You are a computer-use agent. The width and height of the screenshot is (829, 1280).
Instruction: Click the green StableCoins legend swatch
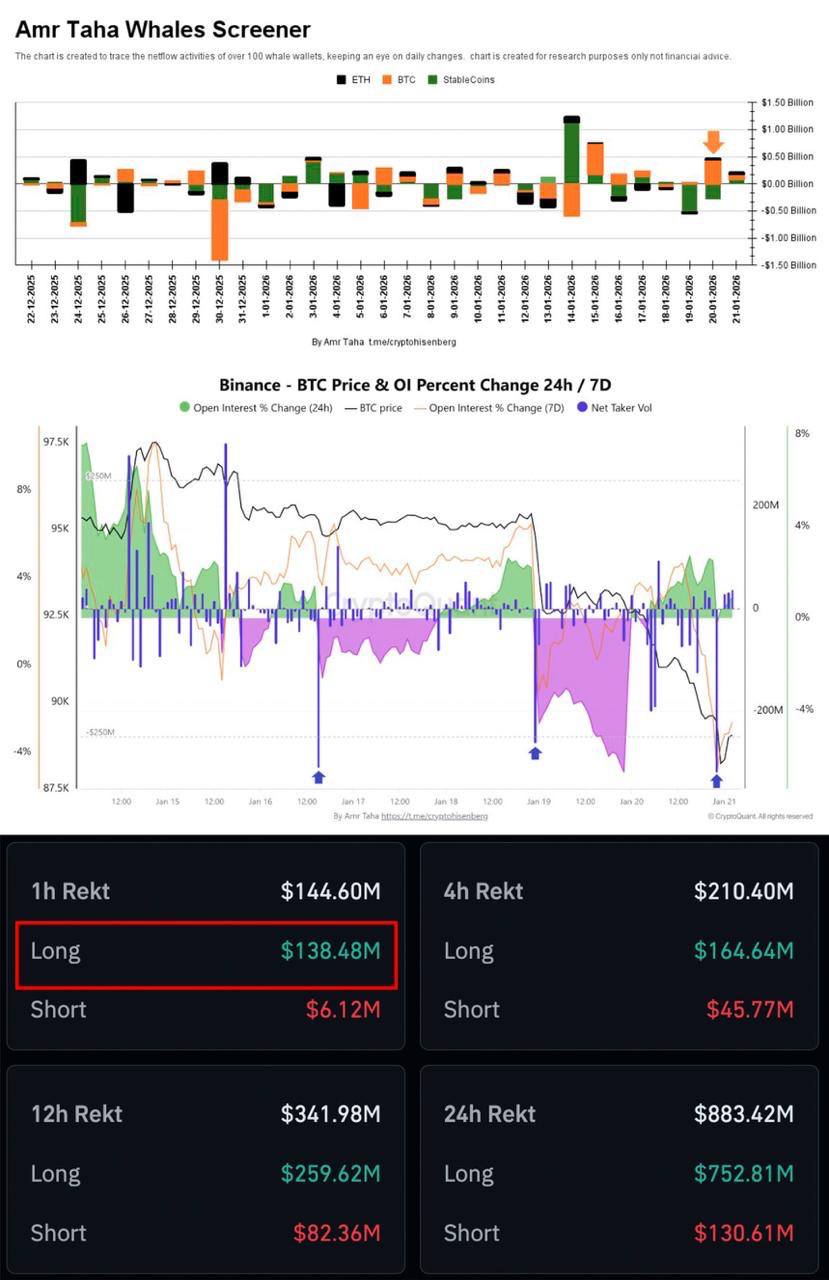tap(432, 79)
